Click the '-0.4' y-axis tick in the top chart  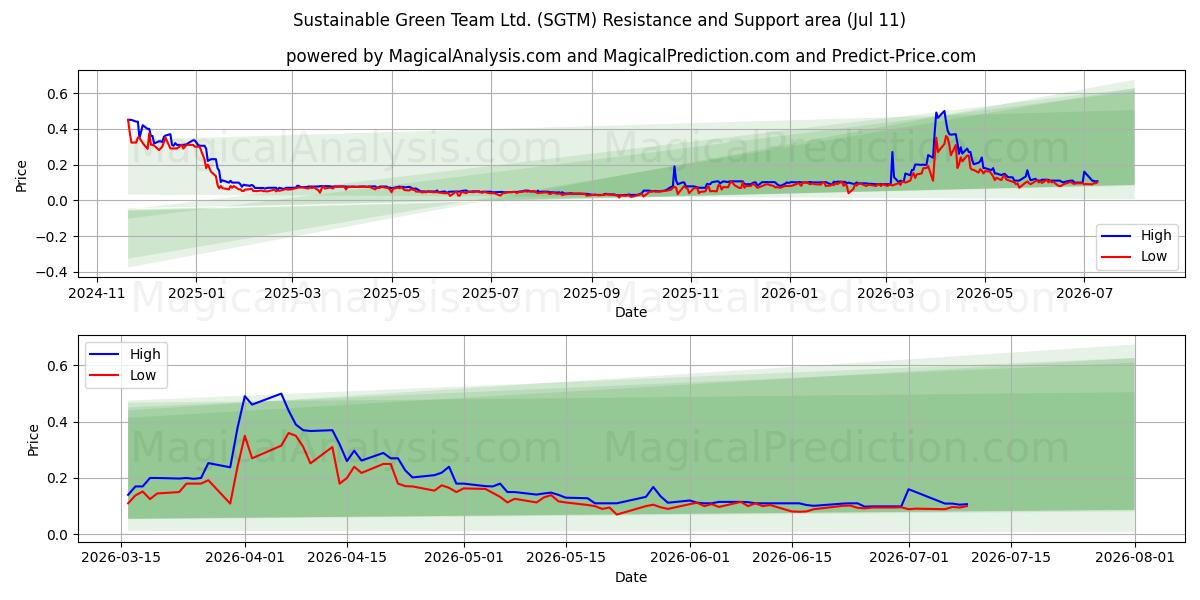point(54,273)
